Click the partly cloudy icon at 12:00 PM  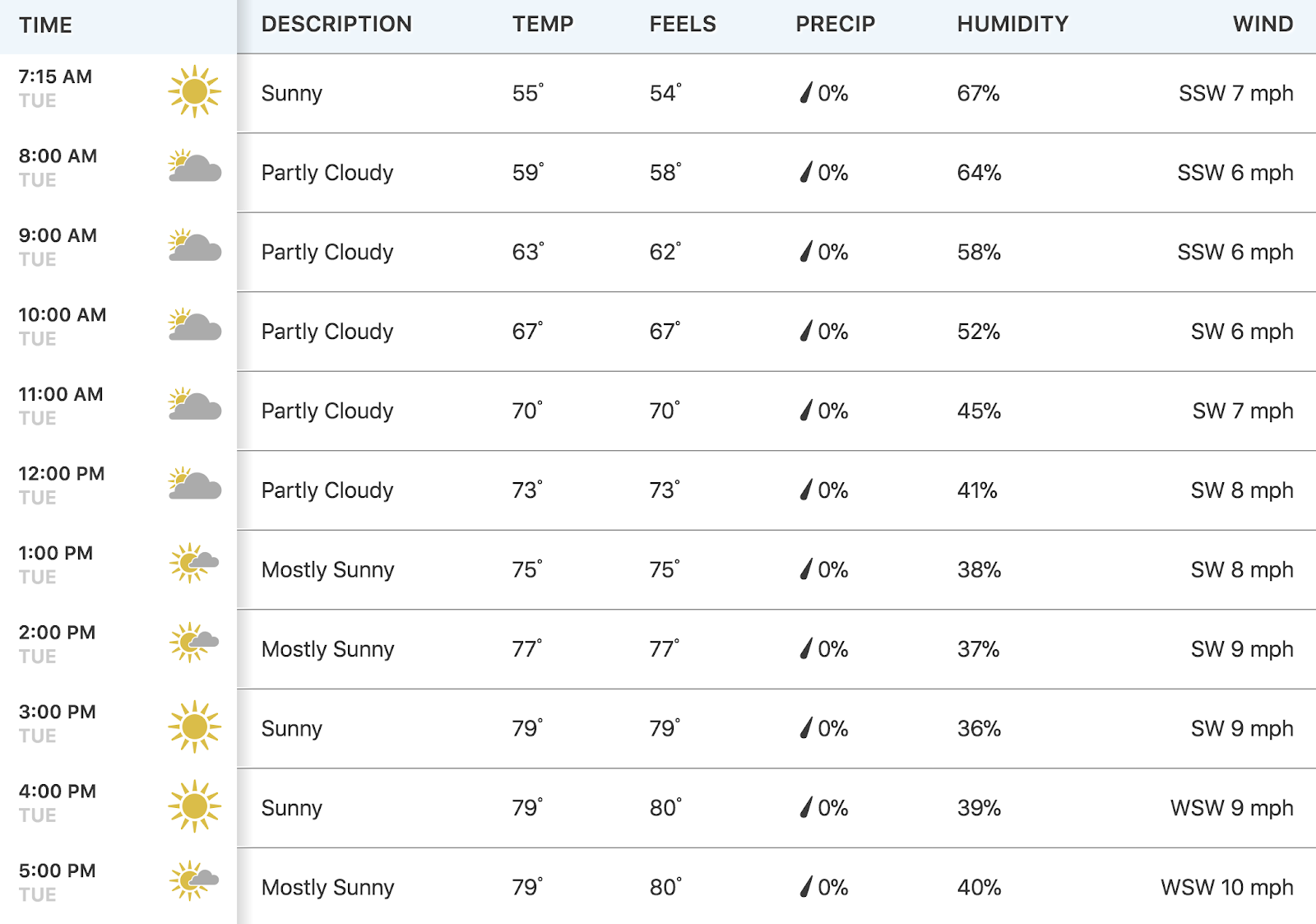point(195,484)
